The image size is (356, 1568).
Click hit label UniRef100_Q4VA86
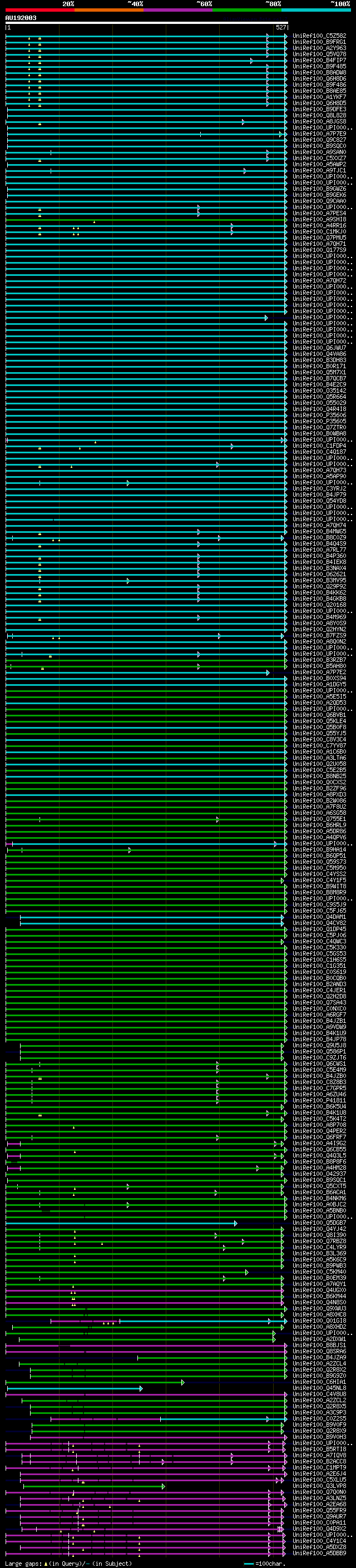pyautogui.click(x=319, y=354)
